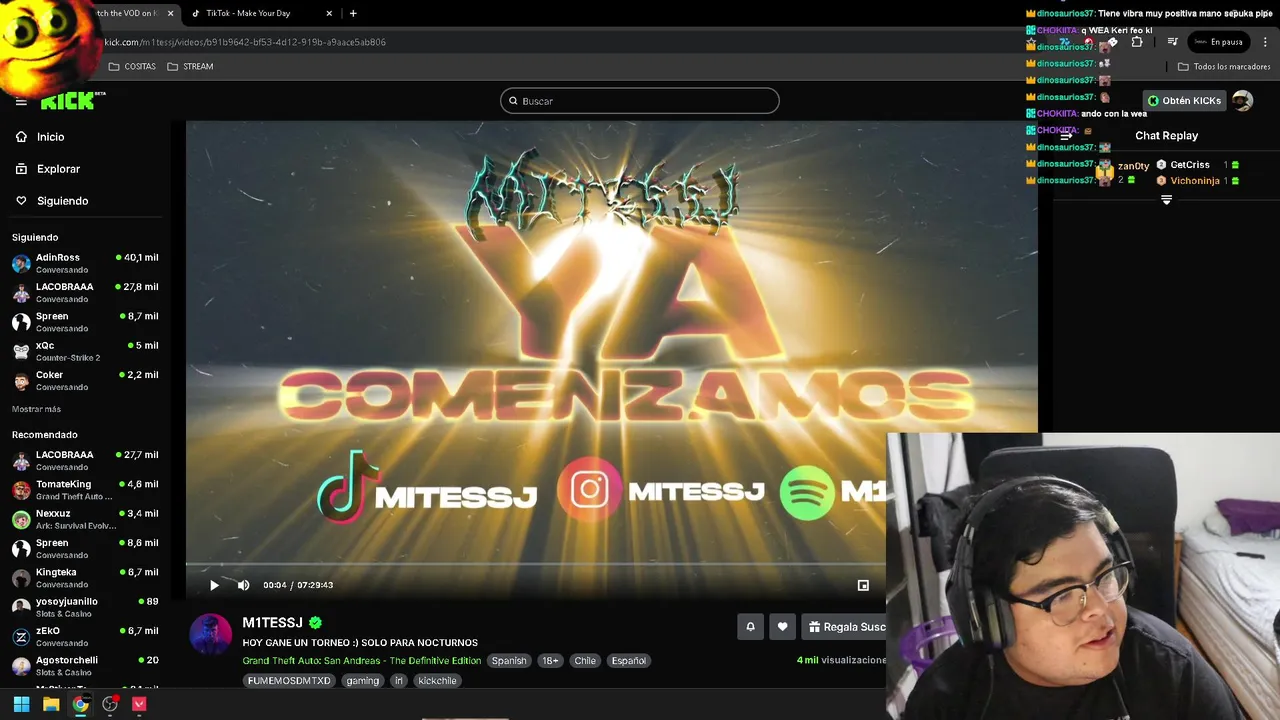The image size is (1280, 720).
Task: Open Windows Start menu
Action: click(x=21, y=704)
